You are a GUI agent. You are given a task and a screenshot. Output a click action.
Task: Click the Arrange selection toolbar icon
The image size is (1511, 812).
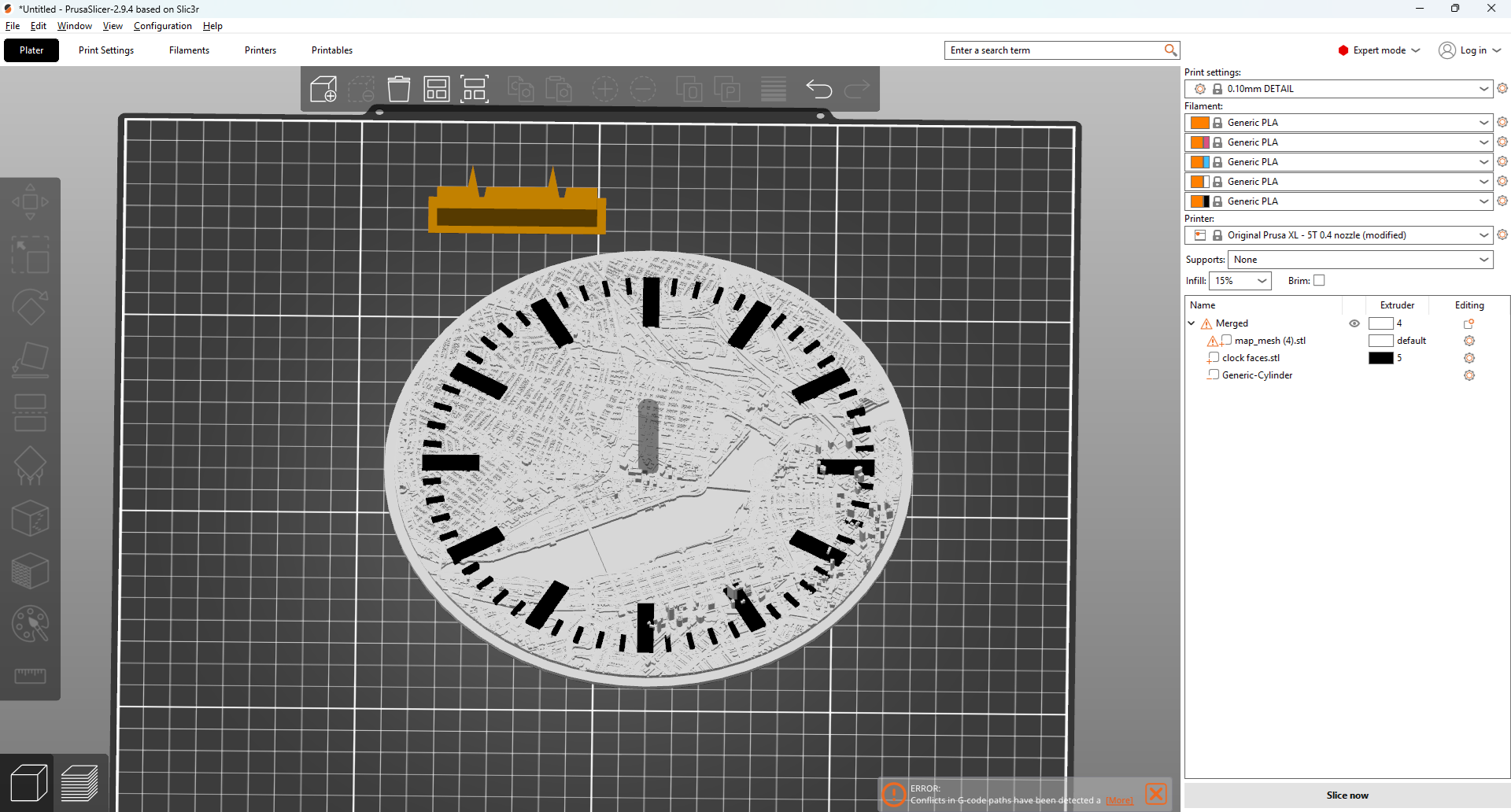475,89
